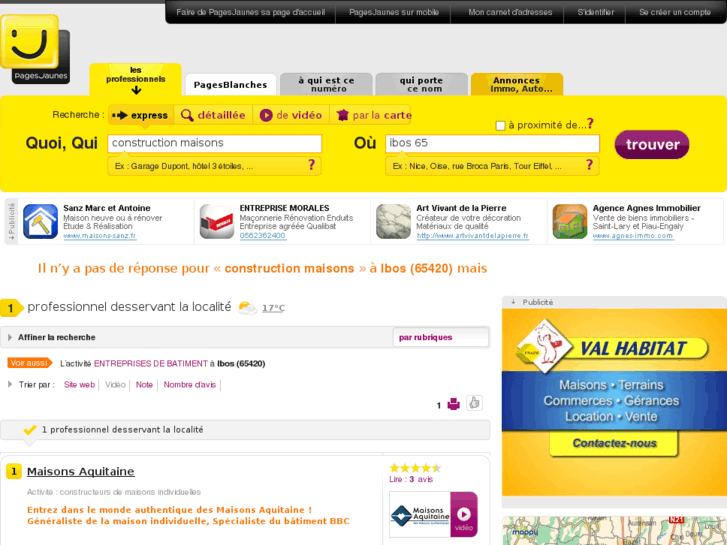Screen dimensions: 727x545
Task: Sort results by Nombre d'avis
Action: [x=190, y=385]
